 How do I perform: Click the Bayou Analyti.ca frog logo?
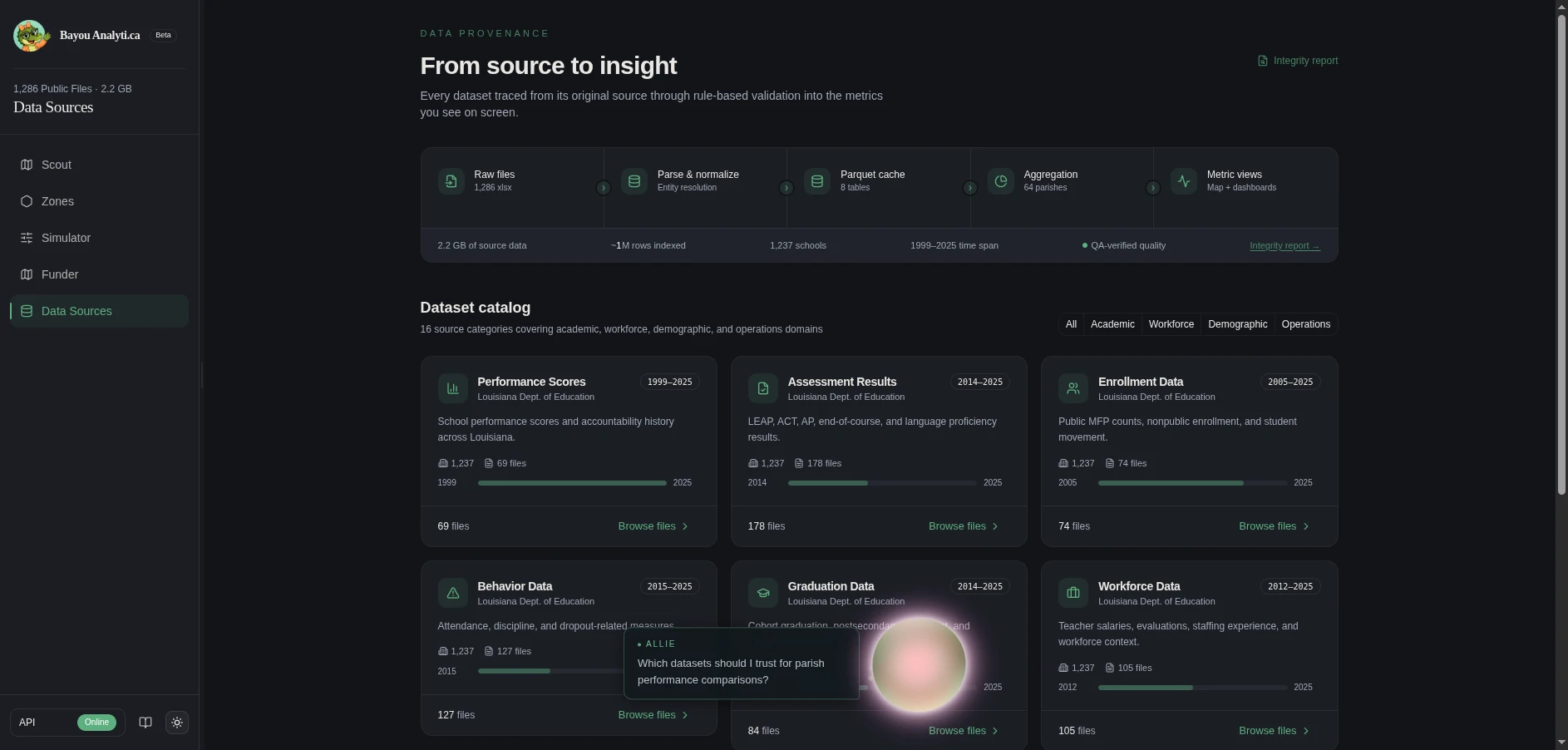pyautogui.click(x=31, y=36)
